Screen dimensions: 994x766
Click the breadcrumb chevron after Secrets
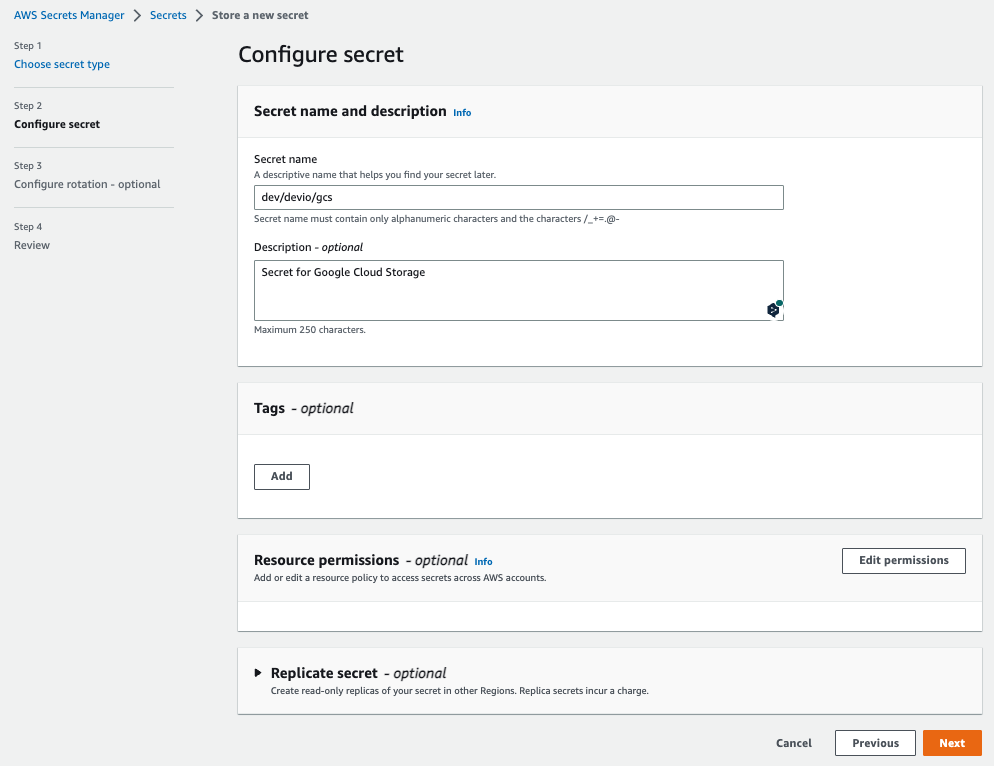pyautogui.click(x=199, y=15)
